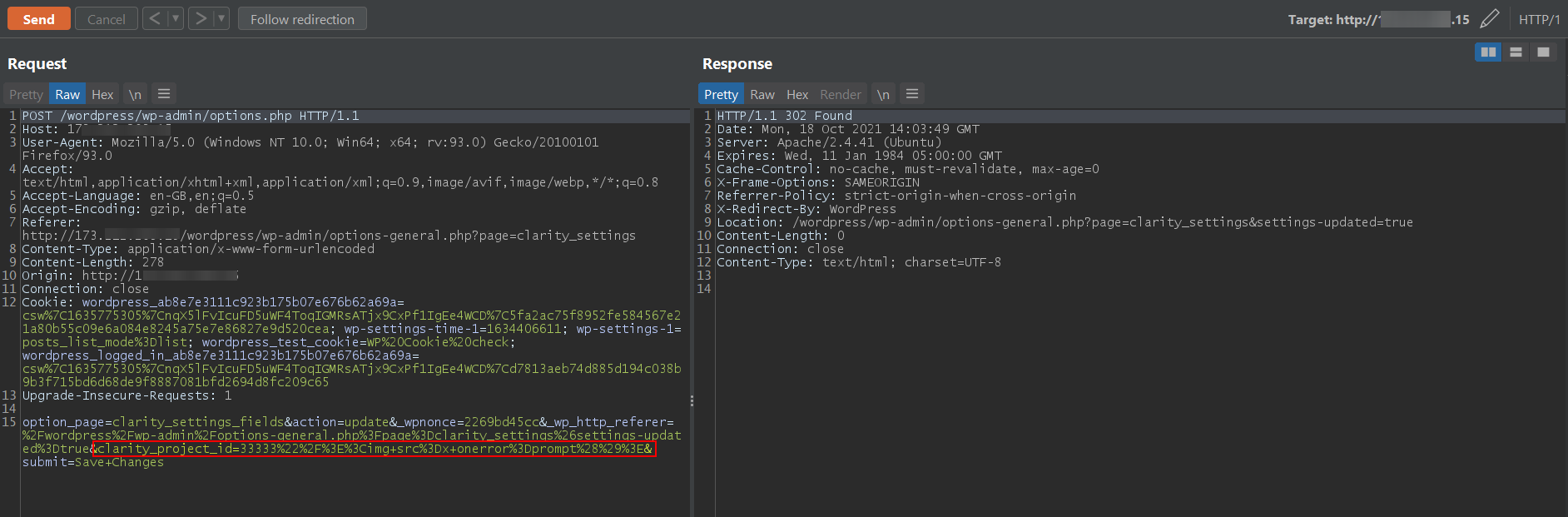Toggle the HTTP/1 protocol selector

pyautogui.click(x=1539, y=19)
